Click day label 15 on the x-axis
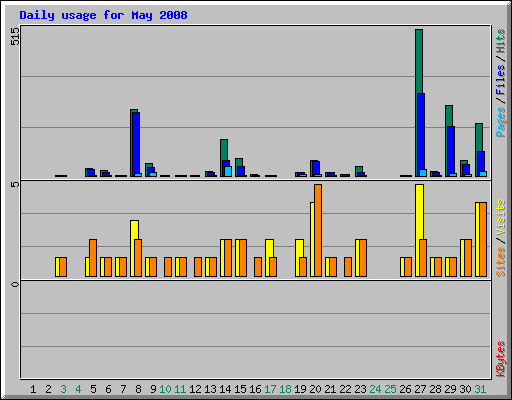 [x=240, y=389]
